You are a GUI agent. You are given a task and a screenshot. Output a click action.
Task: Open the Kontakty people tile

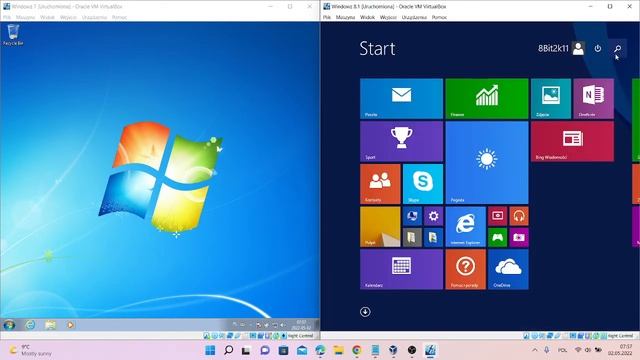click(x=380, y=184)
